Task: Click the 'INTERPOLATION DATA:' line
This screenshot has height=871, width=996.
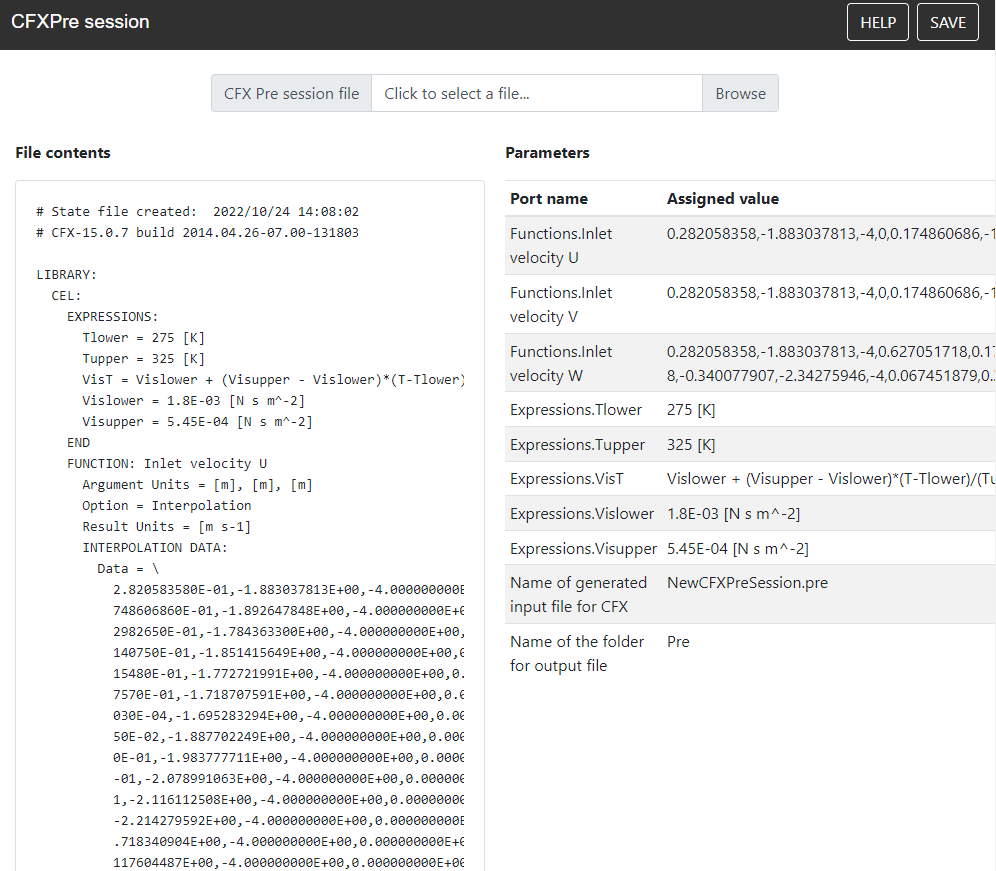Action: coord(154,547)
